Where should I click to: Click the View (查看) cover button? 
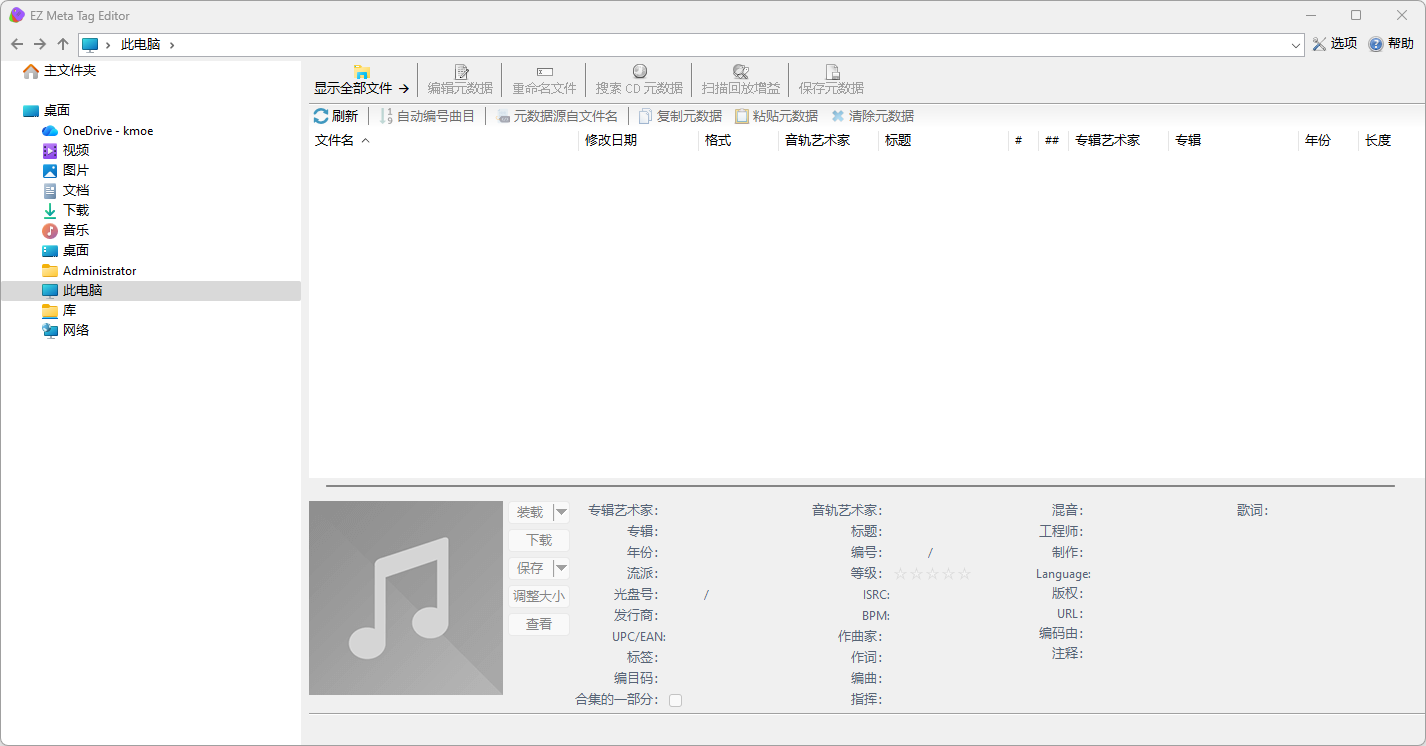point(539,624)
